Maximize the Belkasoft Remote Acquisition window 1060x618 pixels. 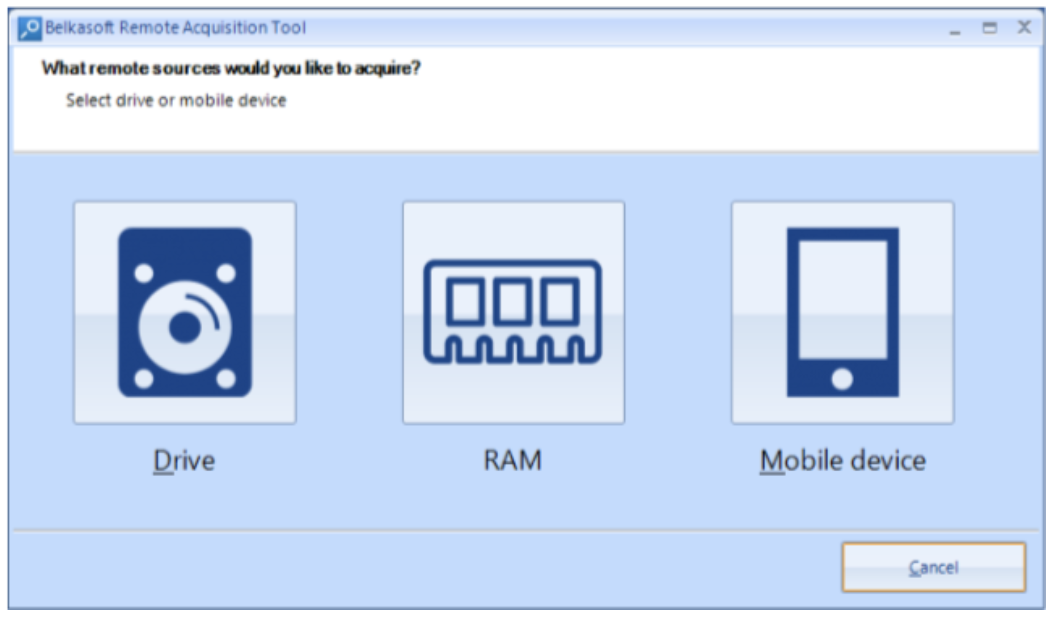coord(989,28)
